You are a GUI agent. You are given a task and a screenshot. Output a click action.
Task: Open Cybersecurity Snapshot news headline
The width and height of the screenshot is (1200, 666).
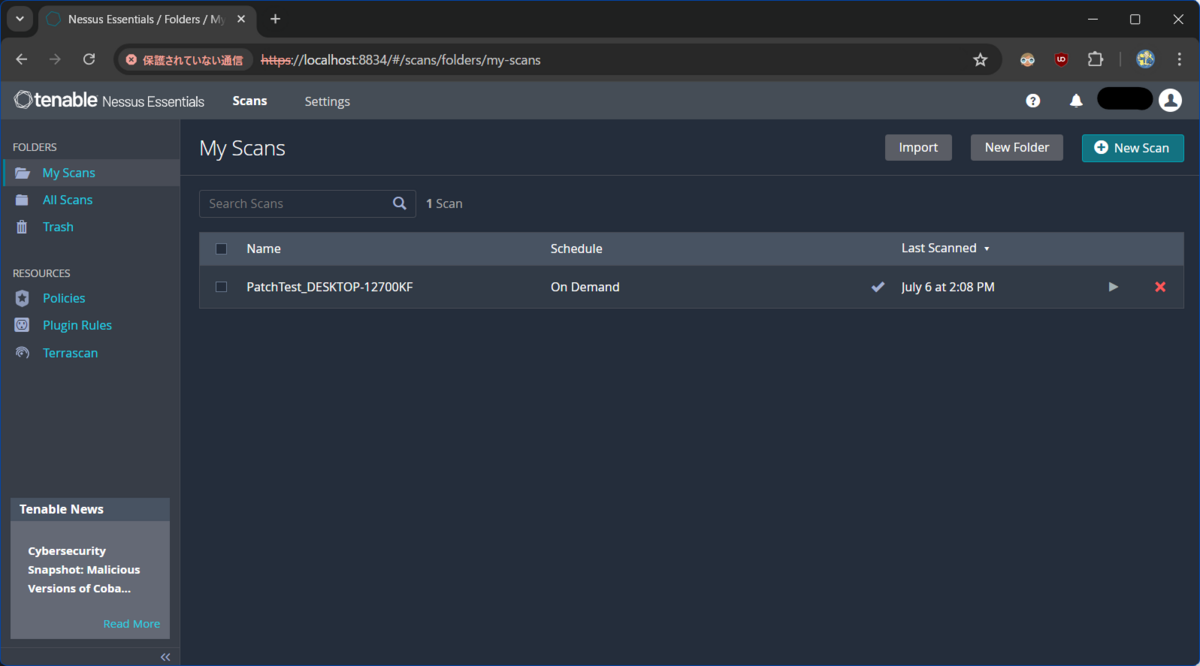click(84, 570)
